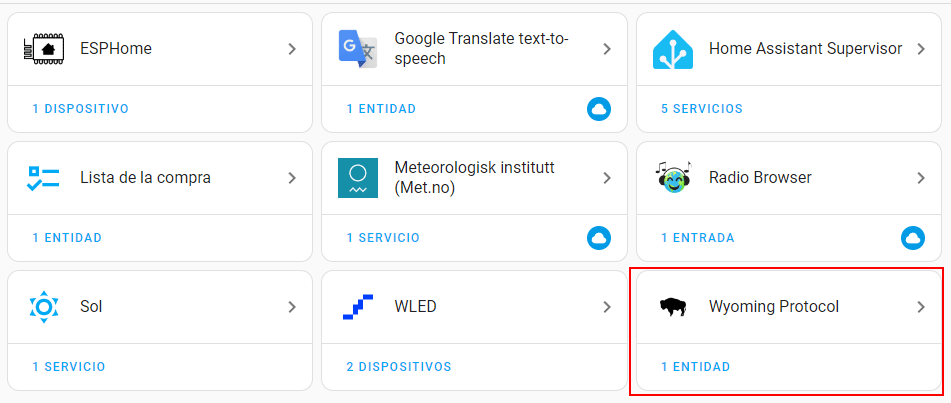This screenshot has width=951, height=403.
Task: Click cloud icon on Google Translate card
Action: tap(599, 109)
